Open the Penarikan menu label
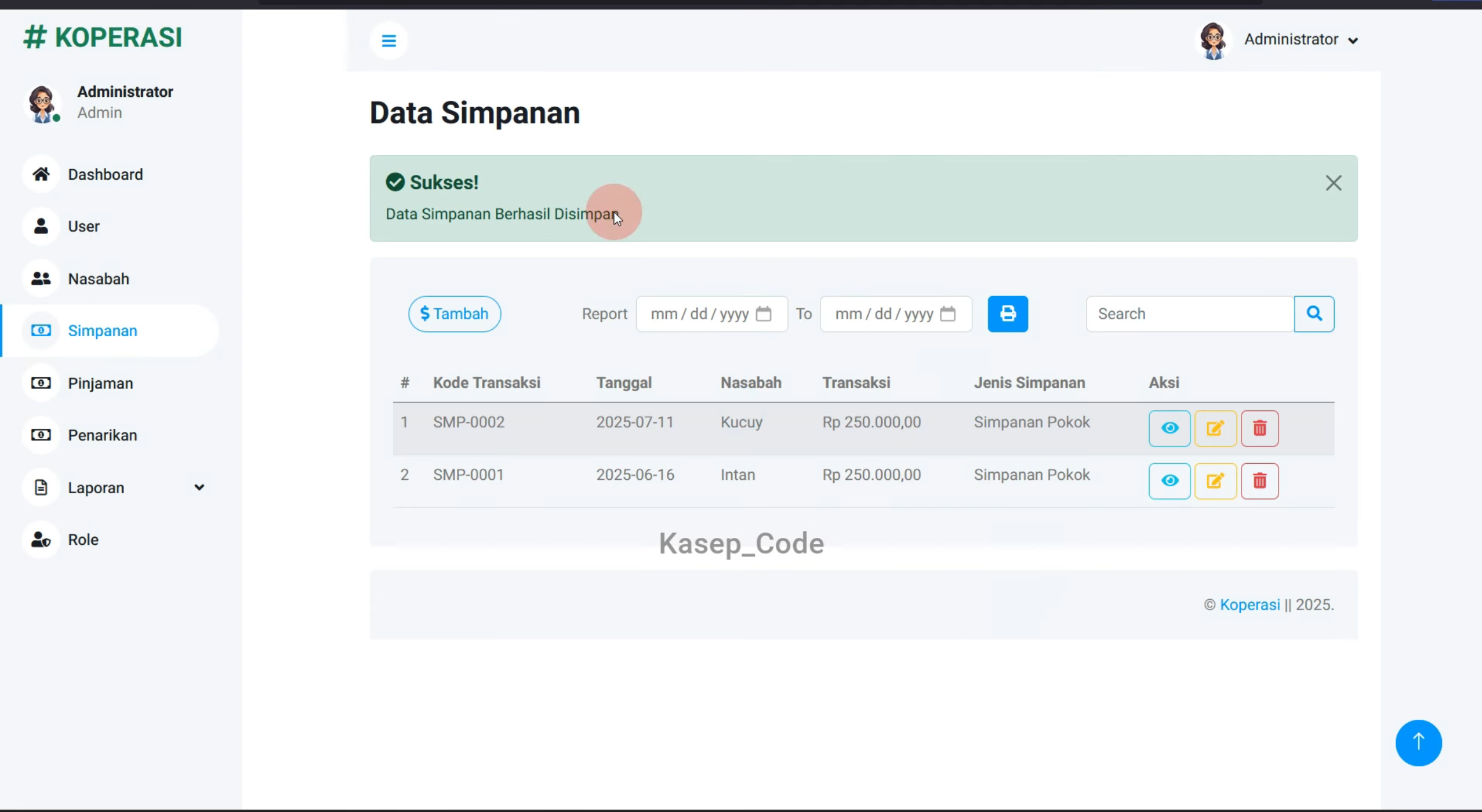The width and height of the screenshot is (1482, 812). (x=103, y=435)
